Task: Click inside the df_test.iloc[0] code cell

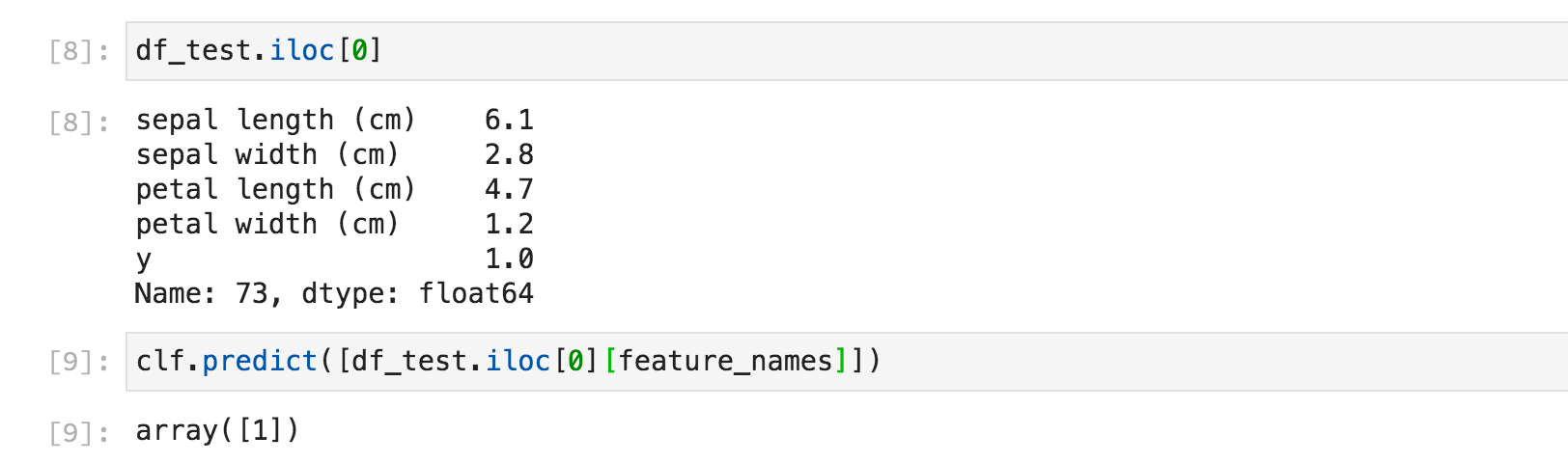Action: 772,51
